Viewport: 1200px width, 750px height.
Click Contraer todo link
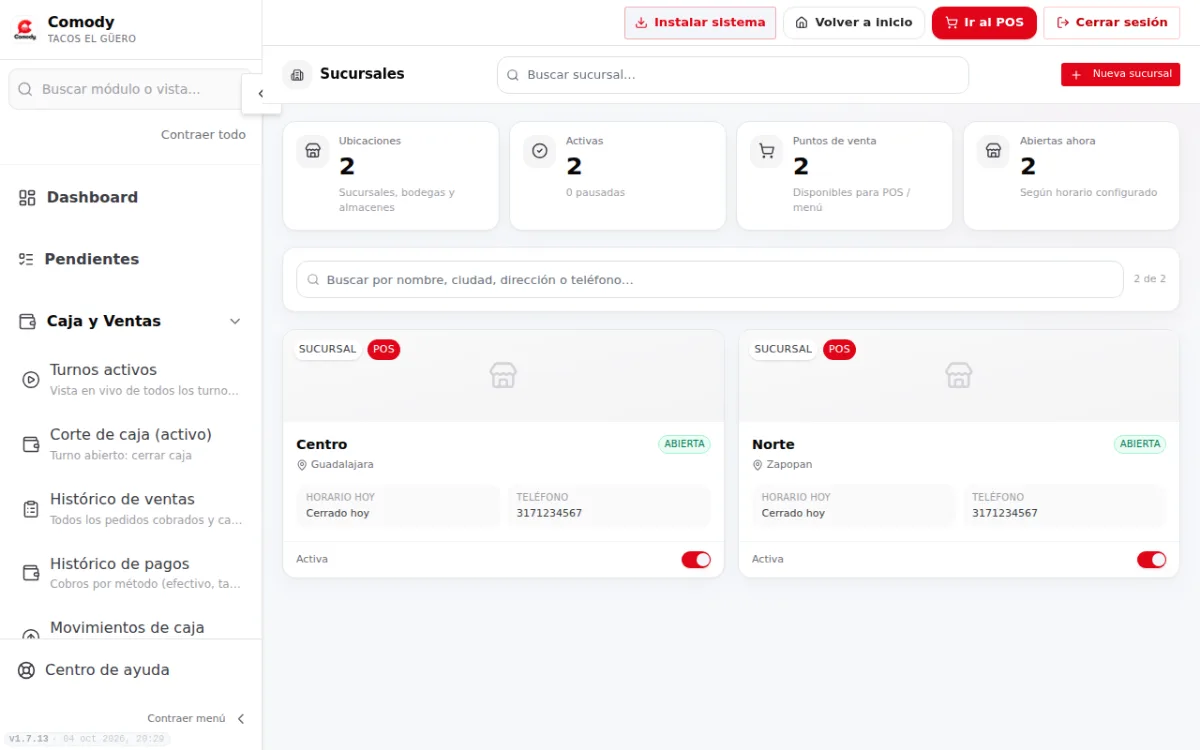pos(203,135)
